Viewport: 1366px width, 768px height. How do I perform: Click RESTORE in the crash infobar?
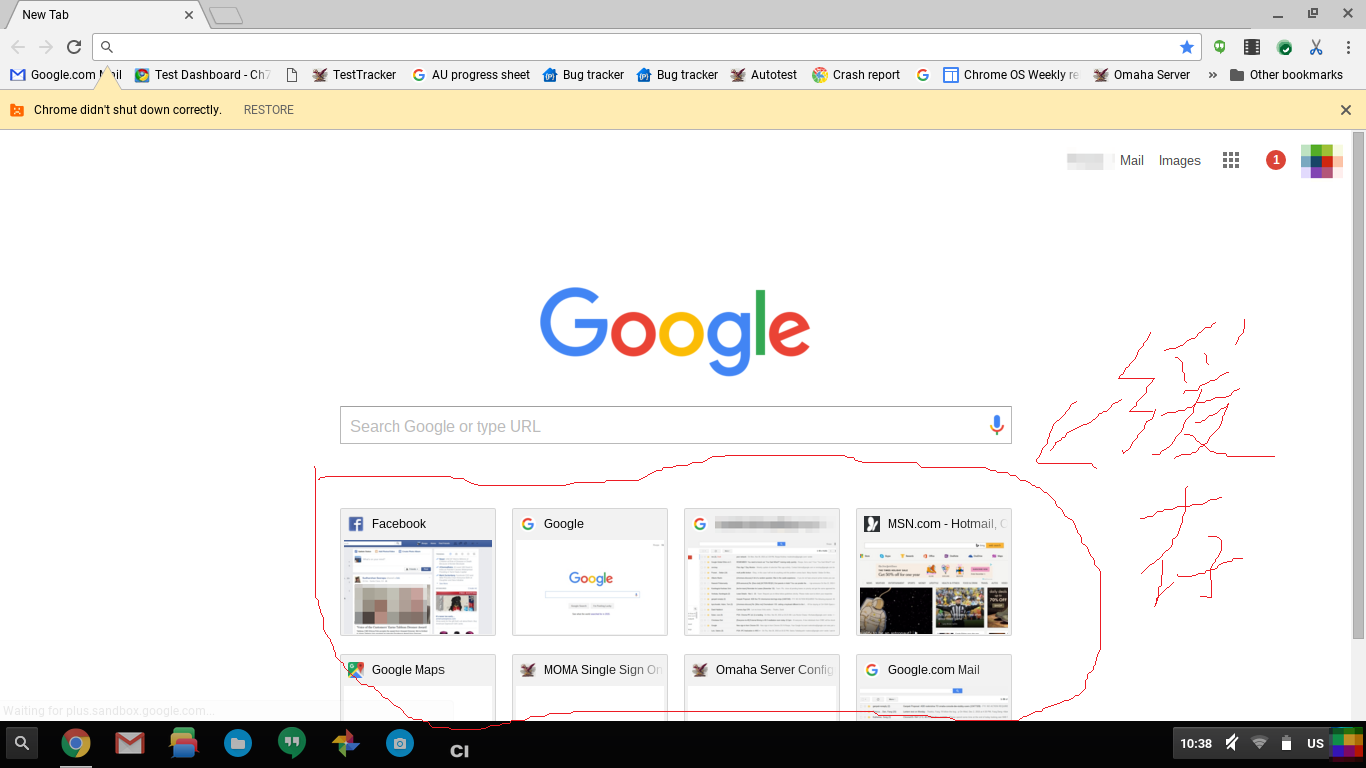point(269,110)
